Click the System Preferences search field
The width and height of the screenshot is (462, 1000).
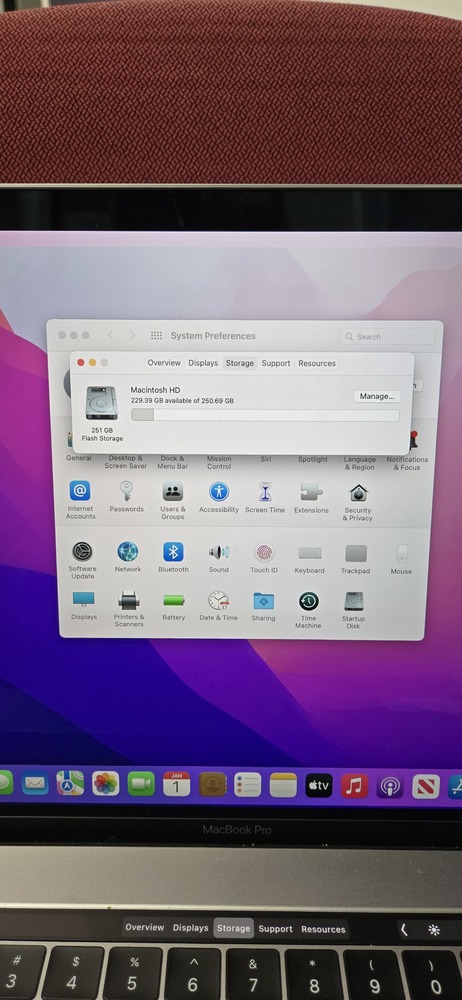point(387,336)
